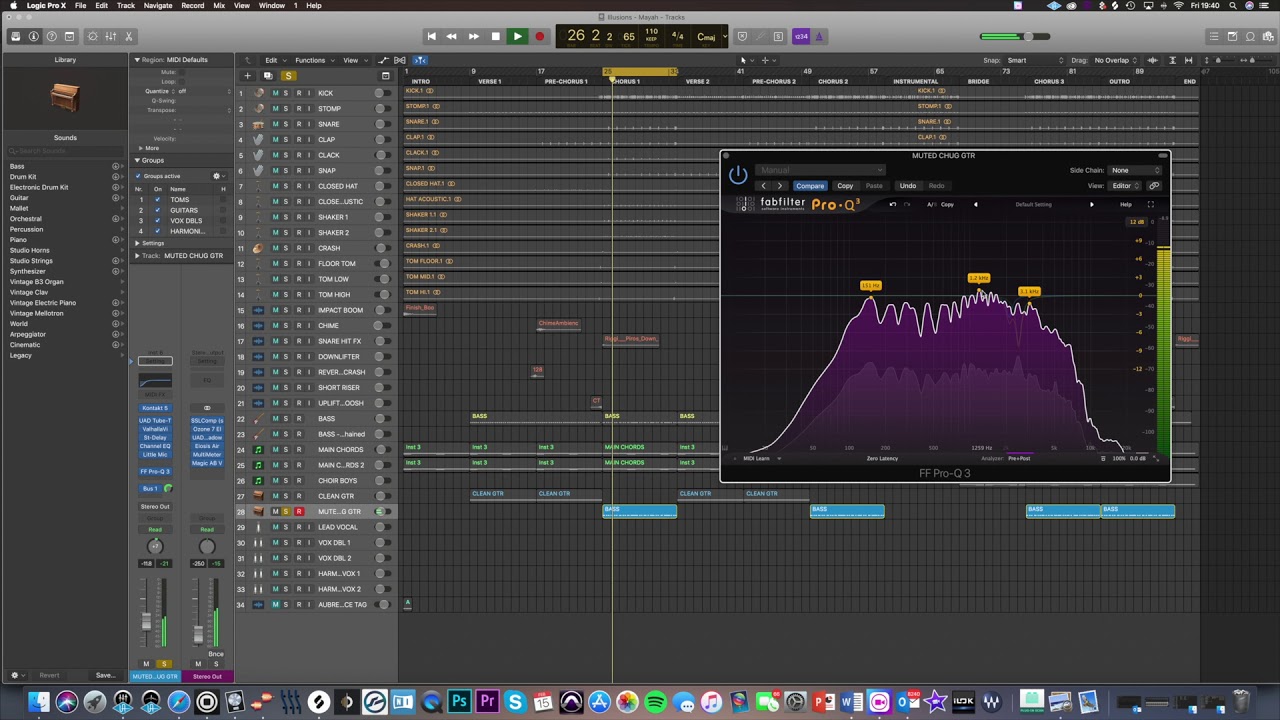The height and width of the screenshot is (720, 1280).
Task: Open the Drag No Overlap dropdown
Action: 1115,60
